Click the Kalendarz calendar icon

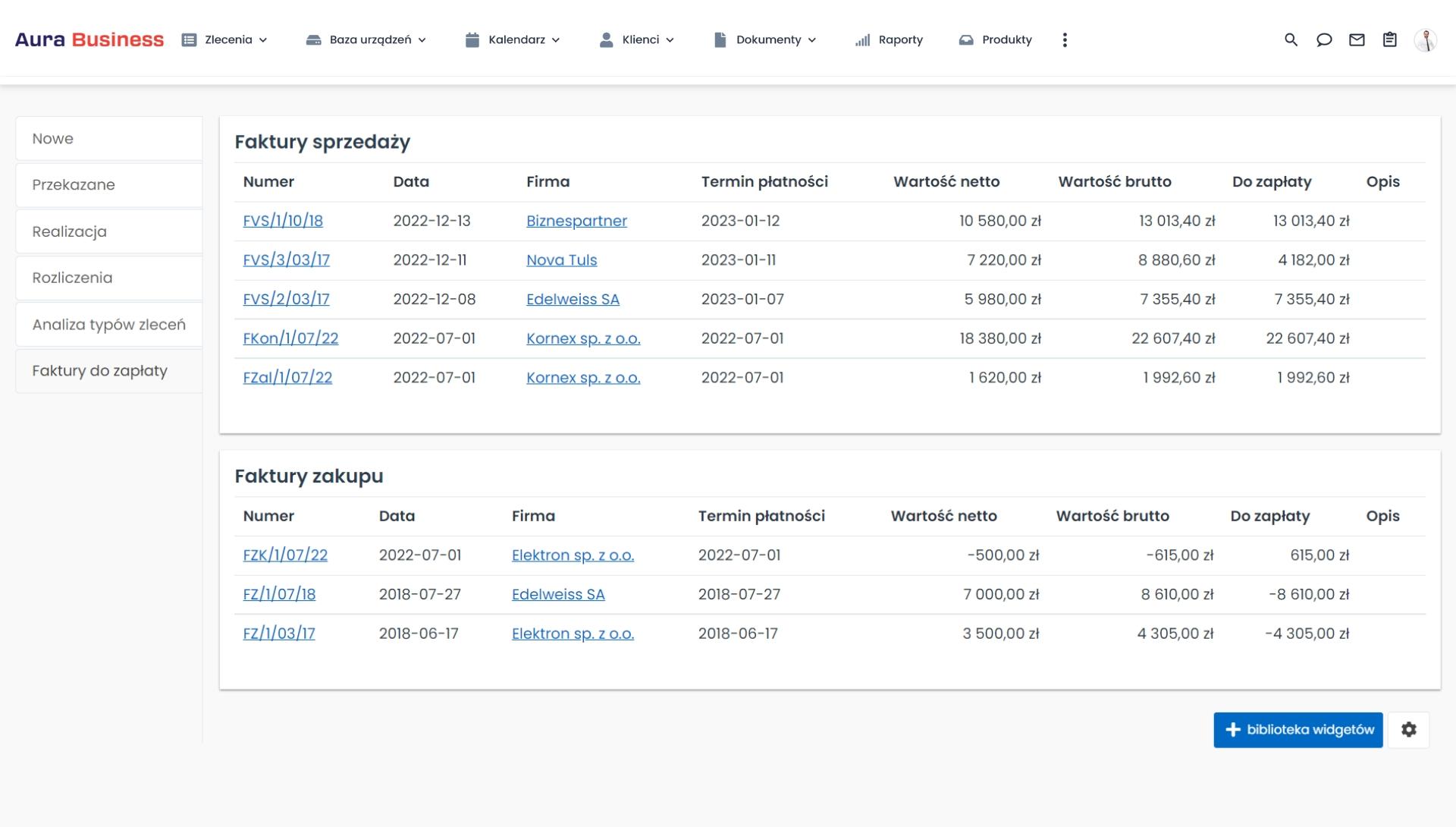(472, 39)
